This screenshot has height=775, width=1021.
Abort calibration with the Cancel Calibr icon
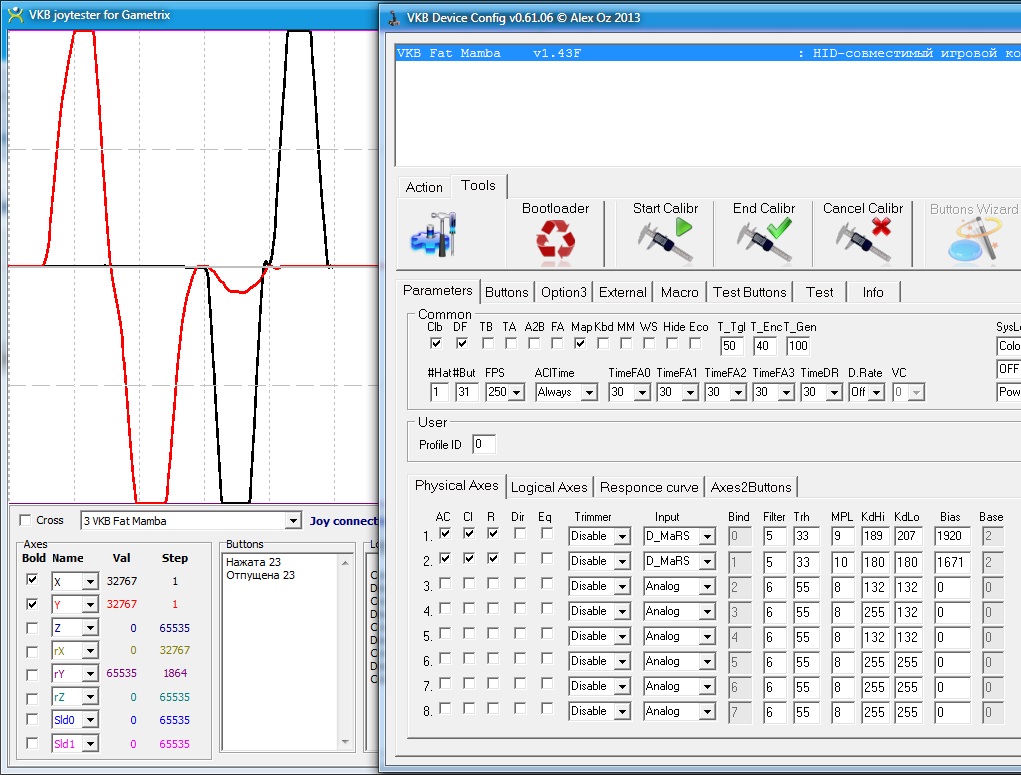pyautogui.click(x=863, y=241)
